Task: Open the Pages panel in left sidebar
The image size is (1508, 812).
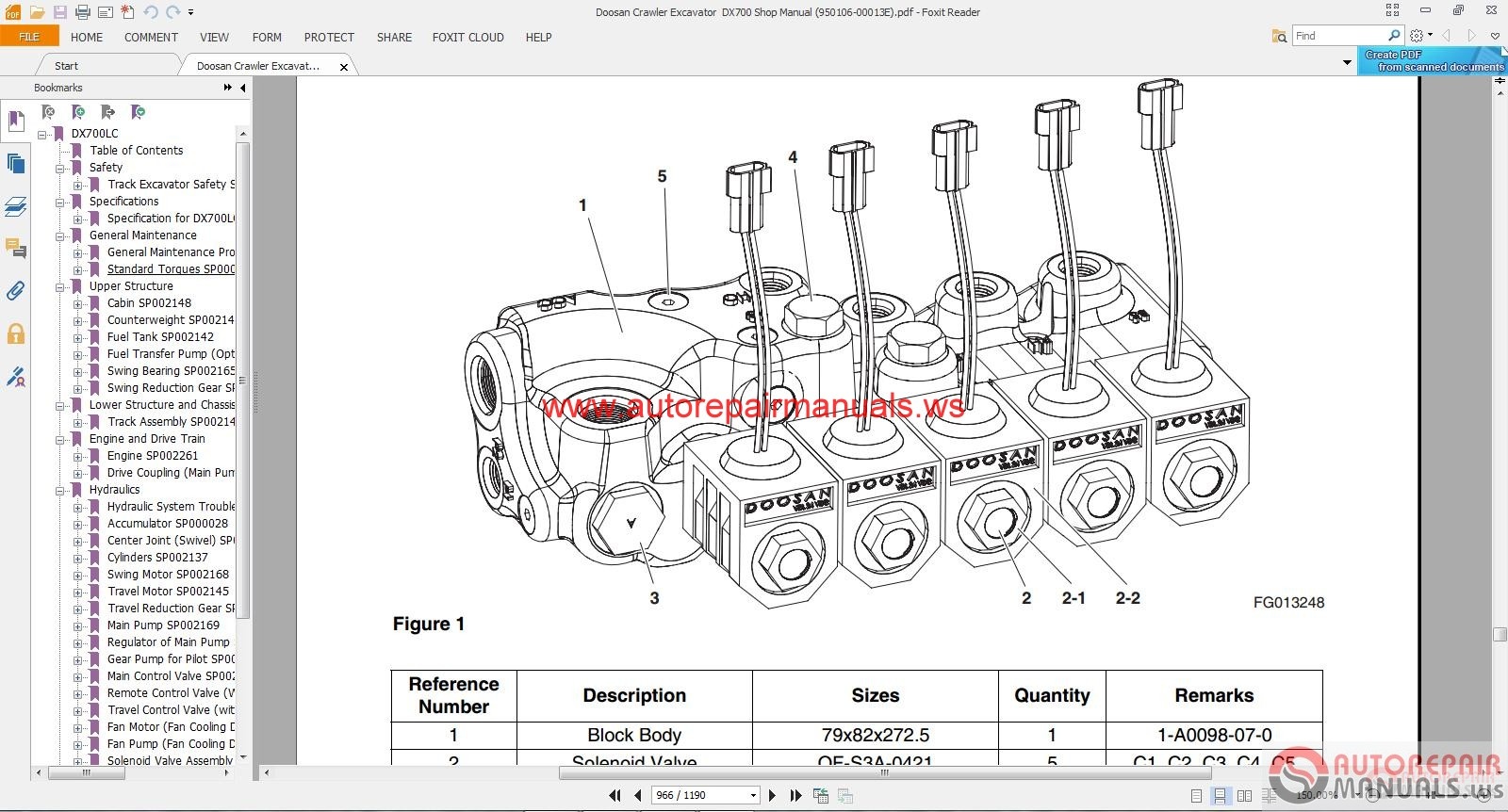Action: click(x=15, y=163)
